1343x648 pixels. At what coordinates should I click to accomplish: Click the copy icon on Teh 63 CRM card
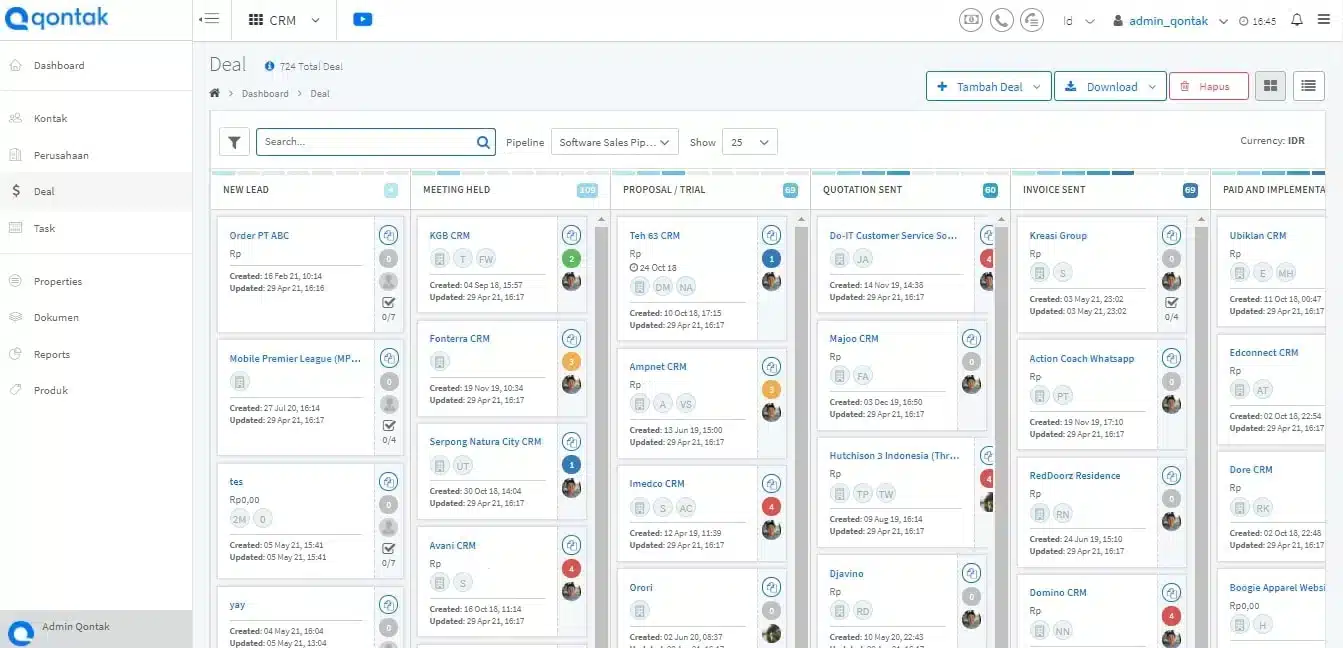[x=771, y=235]
